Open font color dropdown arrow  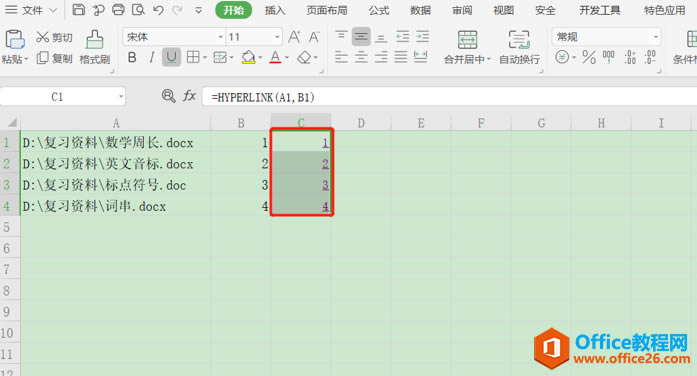[x=287, y=57]
